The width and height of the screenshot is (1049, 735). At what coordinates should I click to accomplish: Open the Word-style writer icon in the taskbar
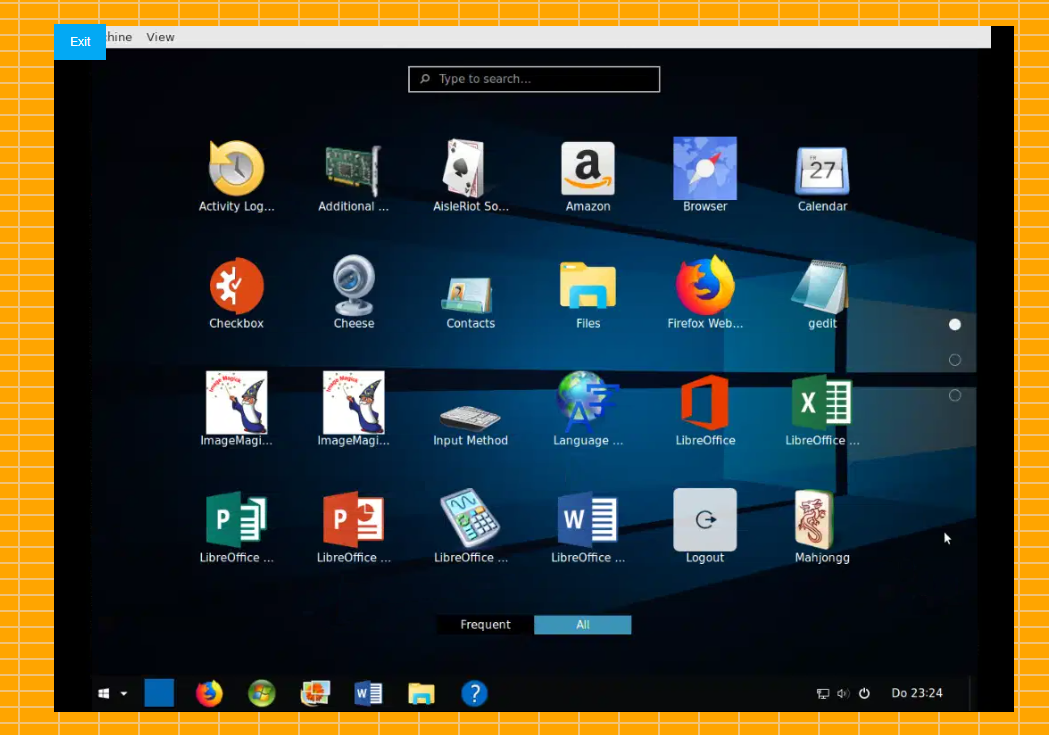coord(368,693)
